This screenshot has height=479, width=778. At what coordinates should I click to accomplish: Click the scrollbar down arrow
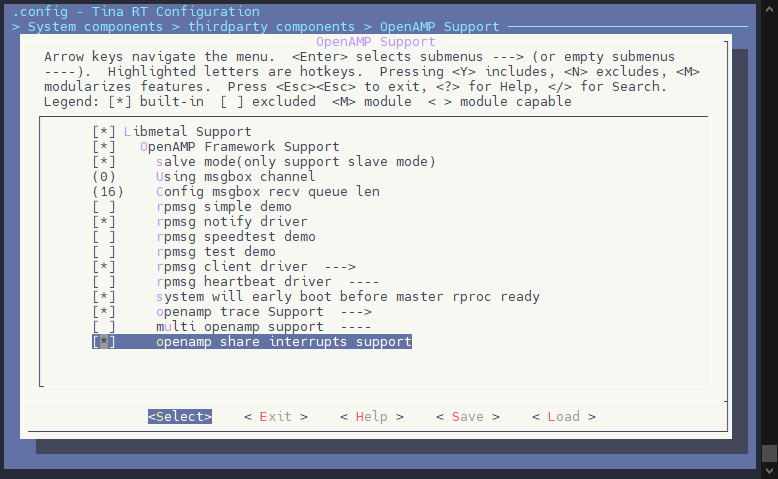[x=770, y=471]
